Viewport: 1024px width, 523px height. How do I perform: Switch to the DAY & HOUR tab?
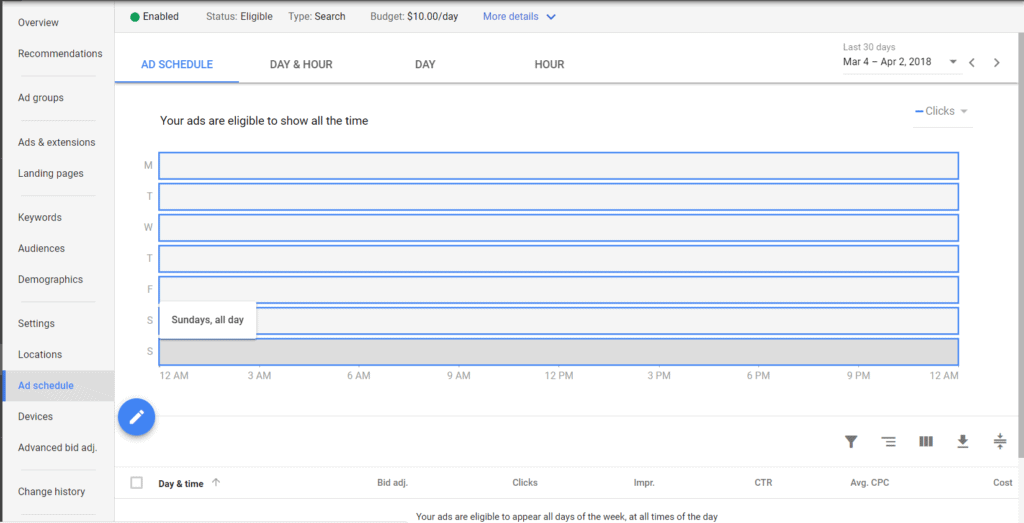(301, 64)
